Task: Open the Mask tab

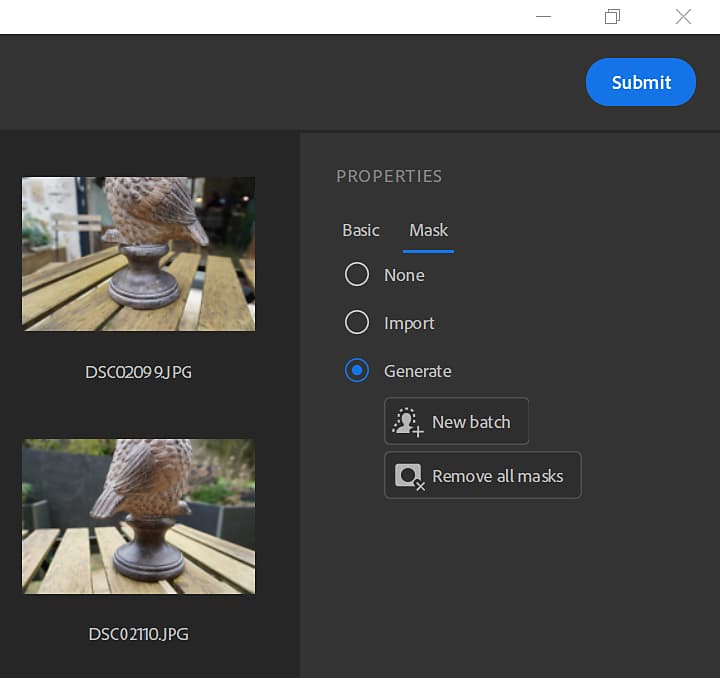Action: point(428,230)
